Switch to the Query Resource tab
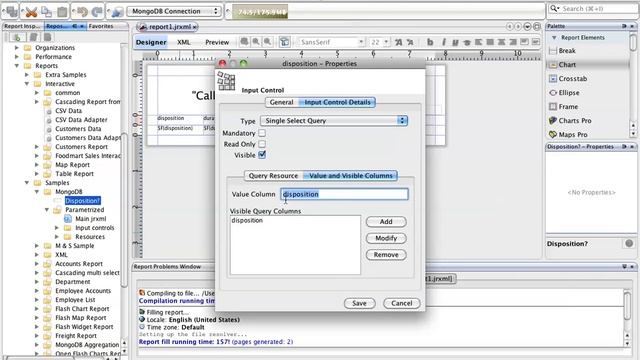The height and width of the screenshot is (360, 640). tap(273, 176)
